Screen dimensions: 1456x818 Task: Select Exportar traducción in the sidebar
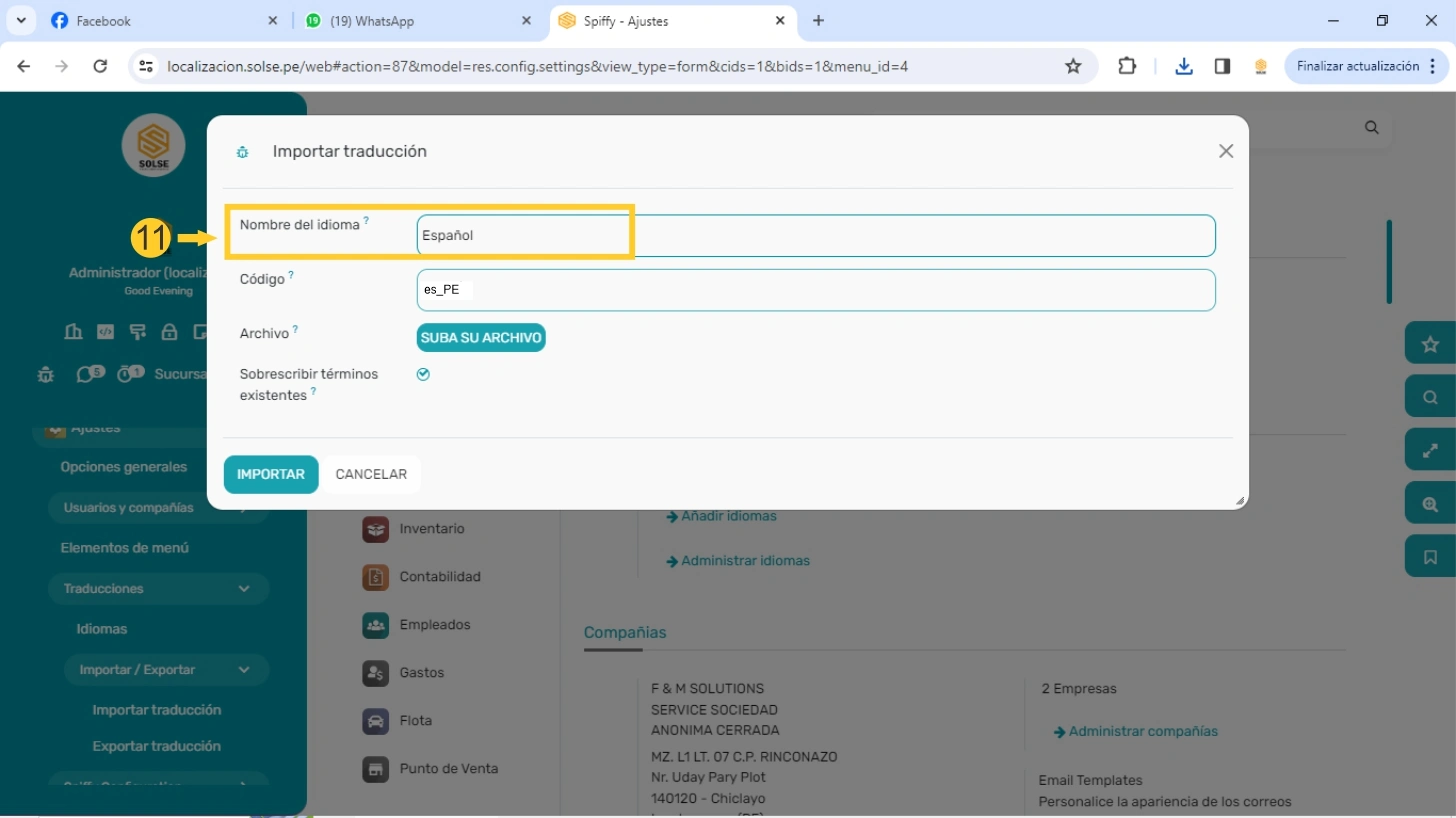click(x=156, y=746)
